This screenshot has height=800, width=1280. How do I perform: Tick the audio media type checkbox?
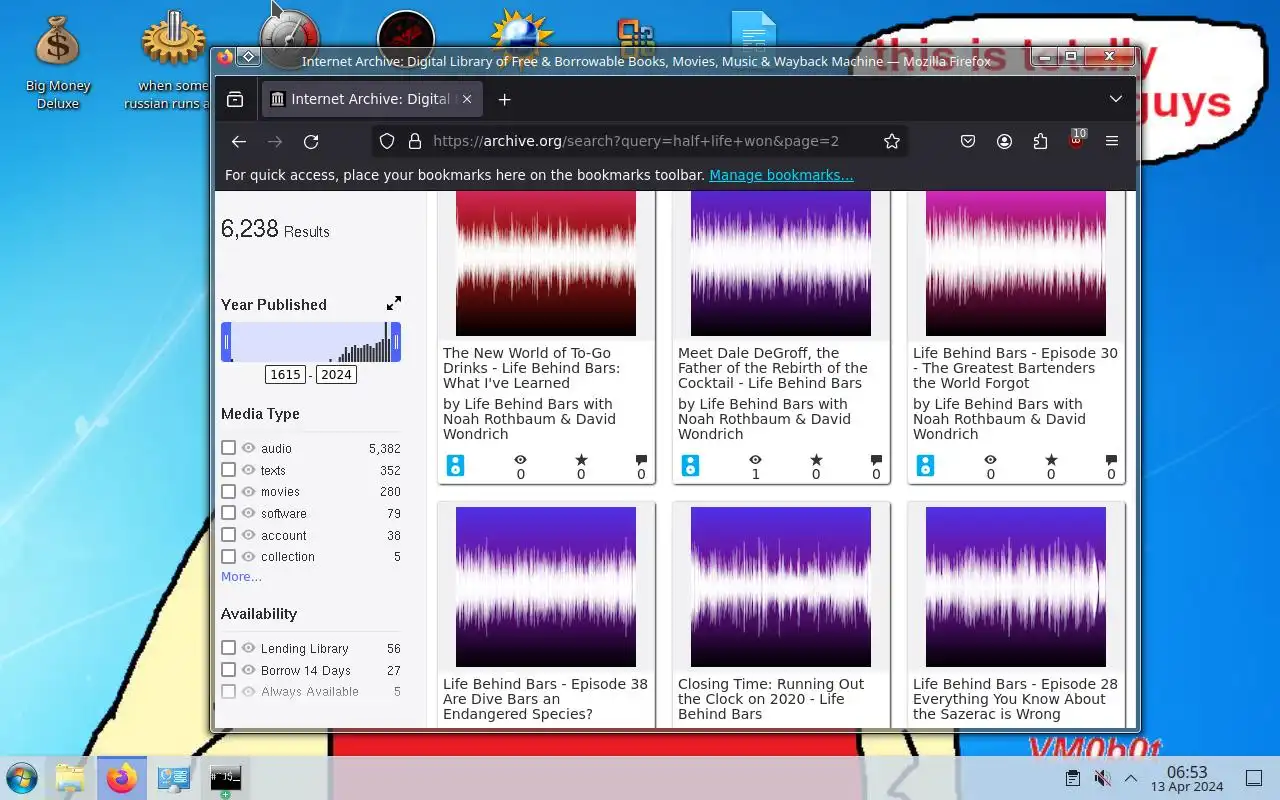click(x=228, y=448)
